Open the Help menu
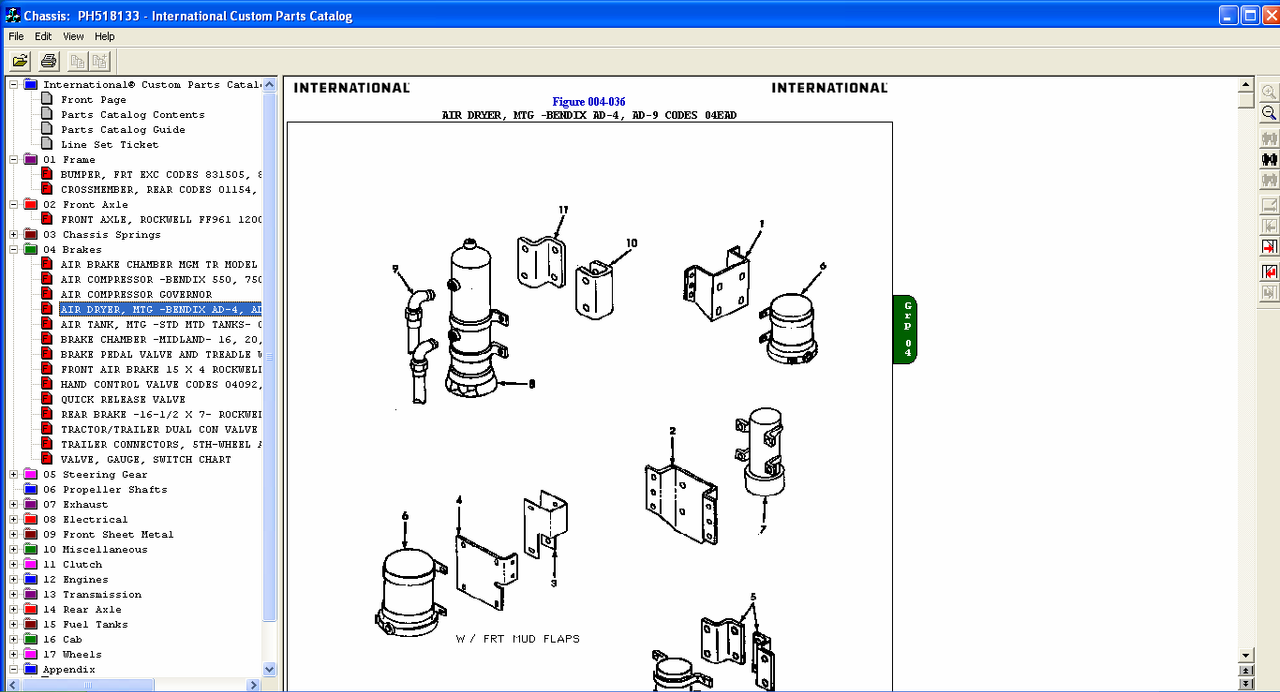1280x692 pixels. coord(105,36)
